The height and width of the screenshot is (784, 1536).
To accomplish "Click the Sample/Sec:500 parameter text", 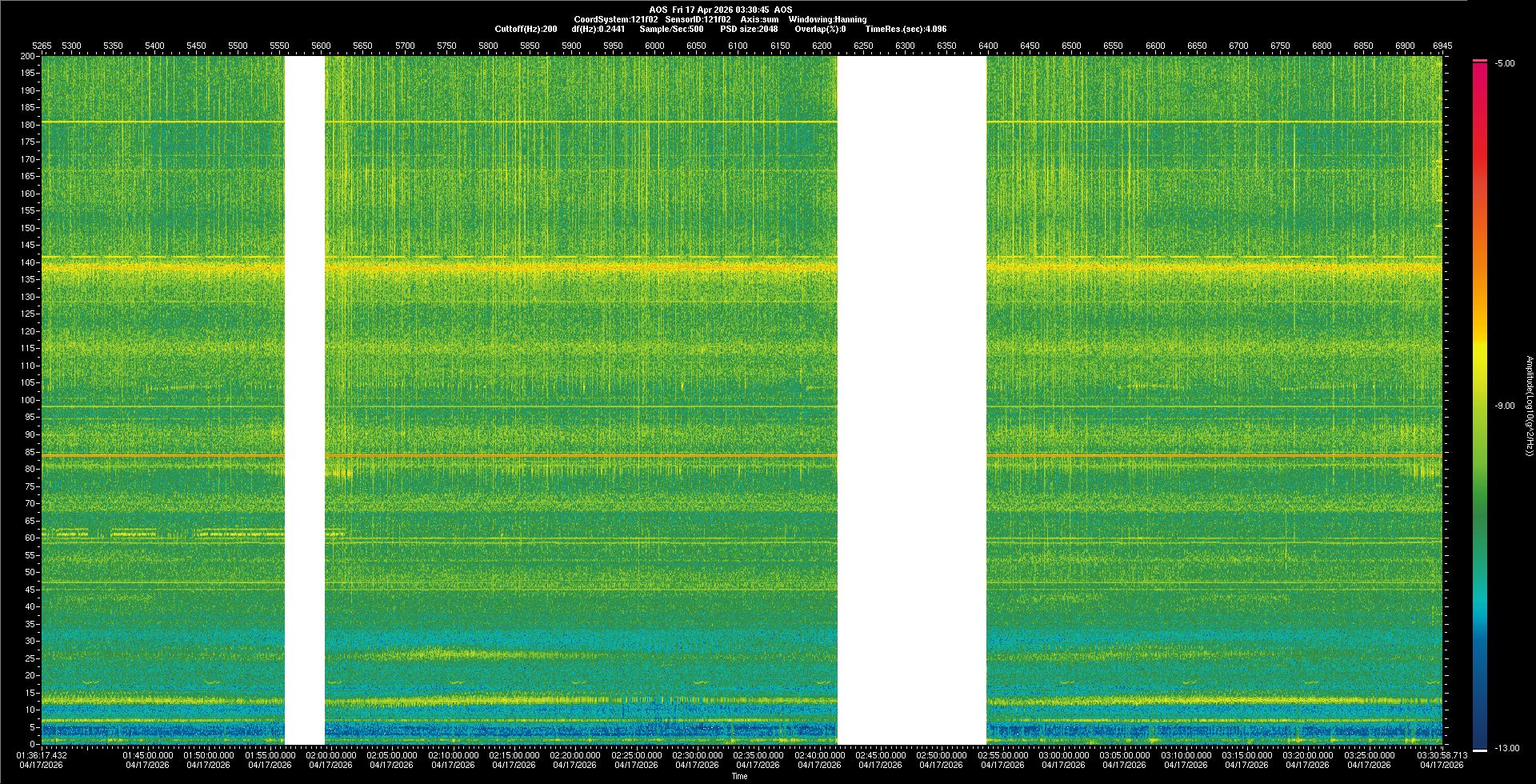I will [x=671, y=29].
